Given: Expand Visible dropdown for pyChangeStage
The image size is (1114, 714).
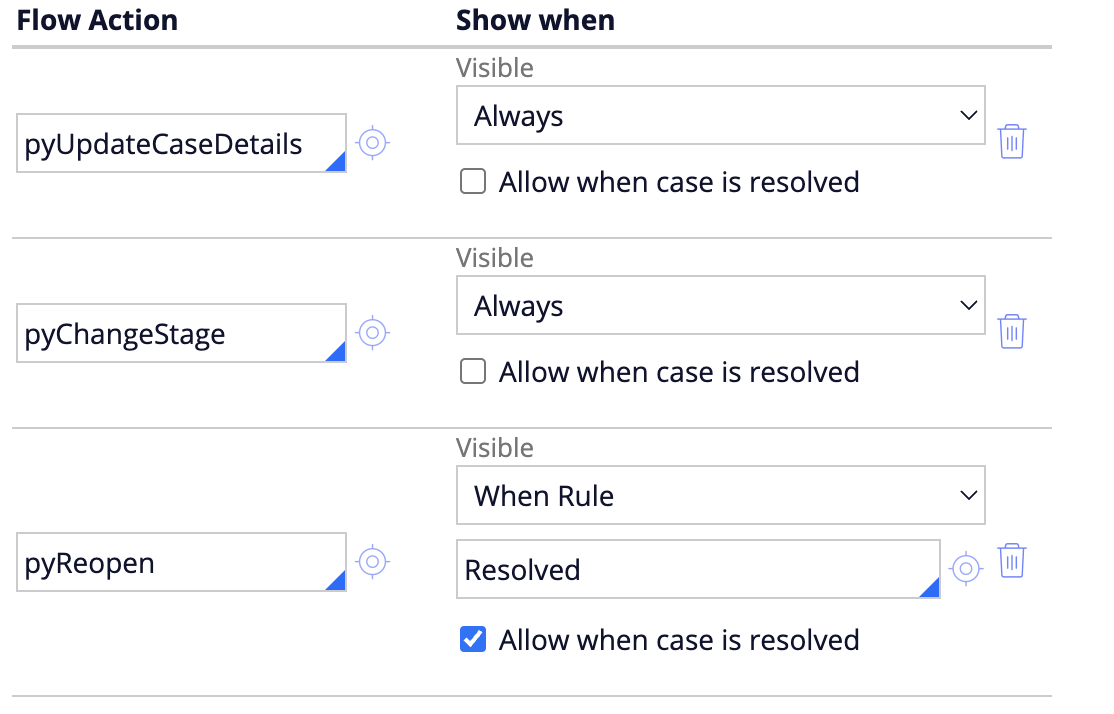Looking at the screenshot, I should point(720,306).
